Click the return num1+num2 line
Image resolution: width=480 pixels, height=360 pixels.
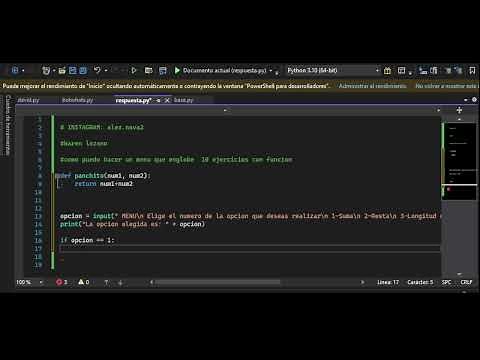pyautogui.click(x=103, y=184)
